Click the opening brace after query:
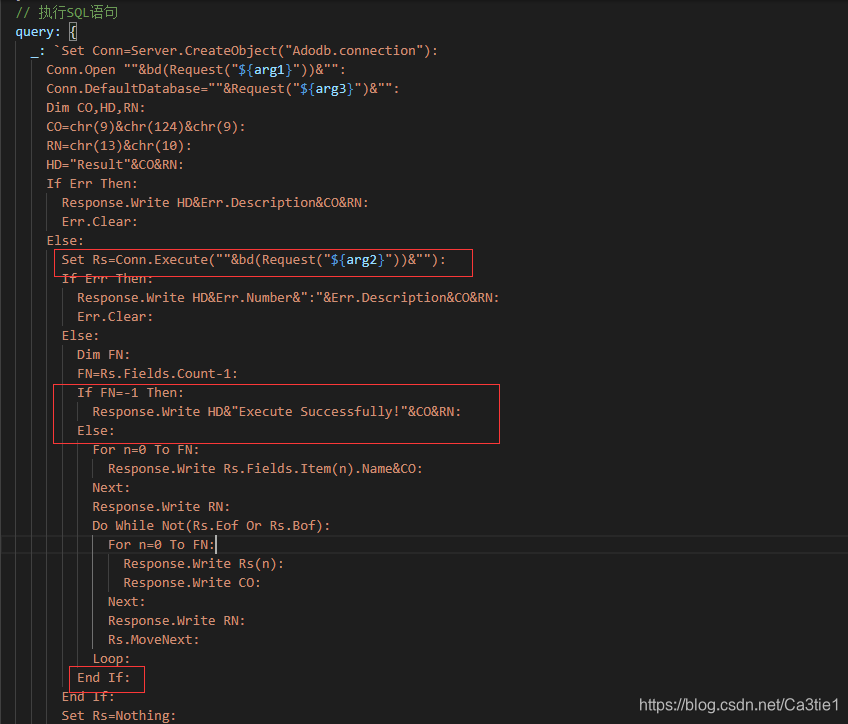This screenshot has height=724, width=848. tap(73, 32)
